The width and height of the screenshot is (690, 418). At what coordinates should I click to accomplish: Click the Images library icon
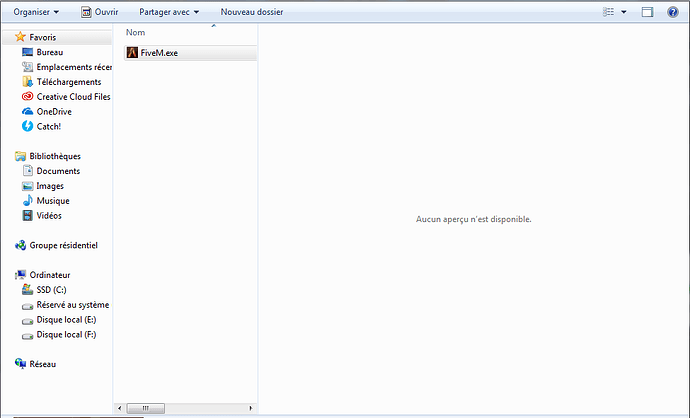(27, 186)
